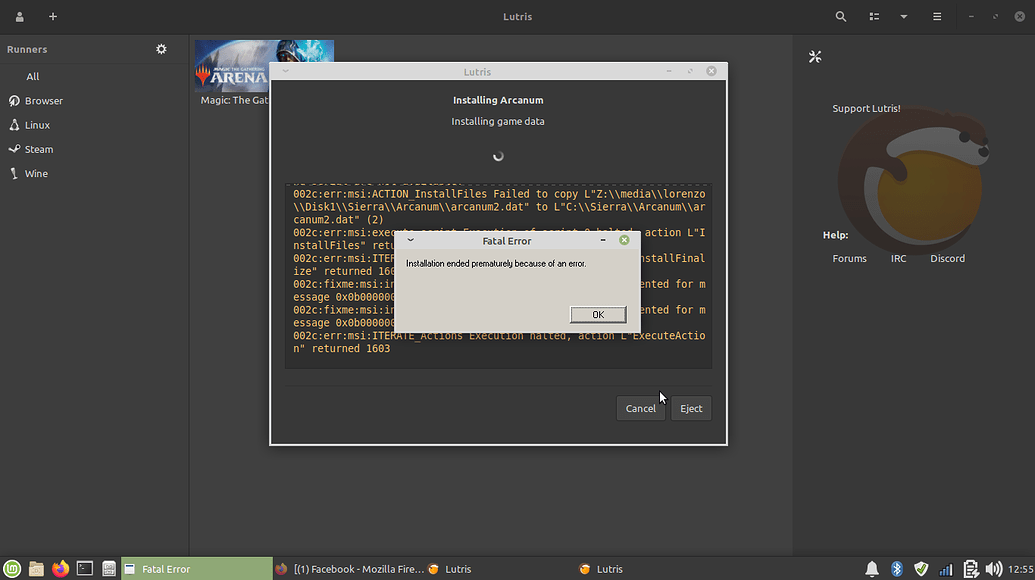The width and height of the screenshot is (1035, 580).
Task: Open clipboard notes tray icon
Action: [x=970, y=569]
